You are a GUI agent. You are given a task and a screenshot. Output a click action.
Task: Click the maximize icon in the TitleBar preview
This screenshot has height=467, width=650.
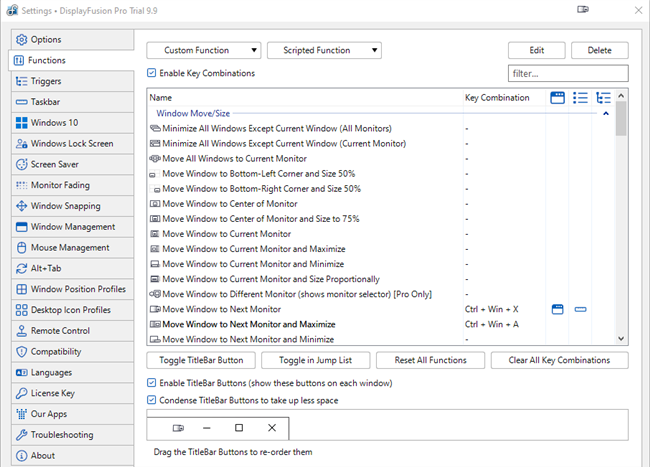239,428
